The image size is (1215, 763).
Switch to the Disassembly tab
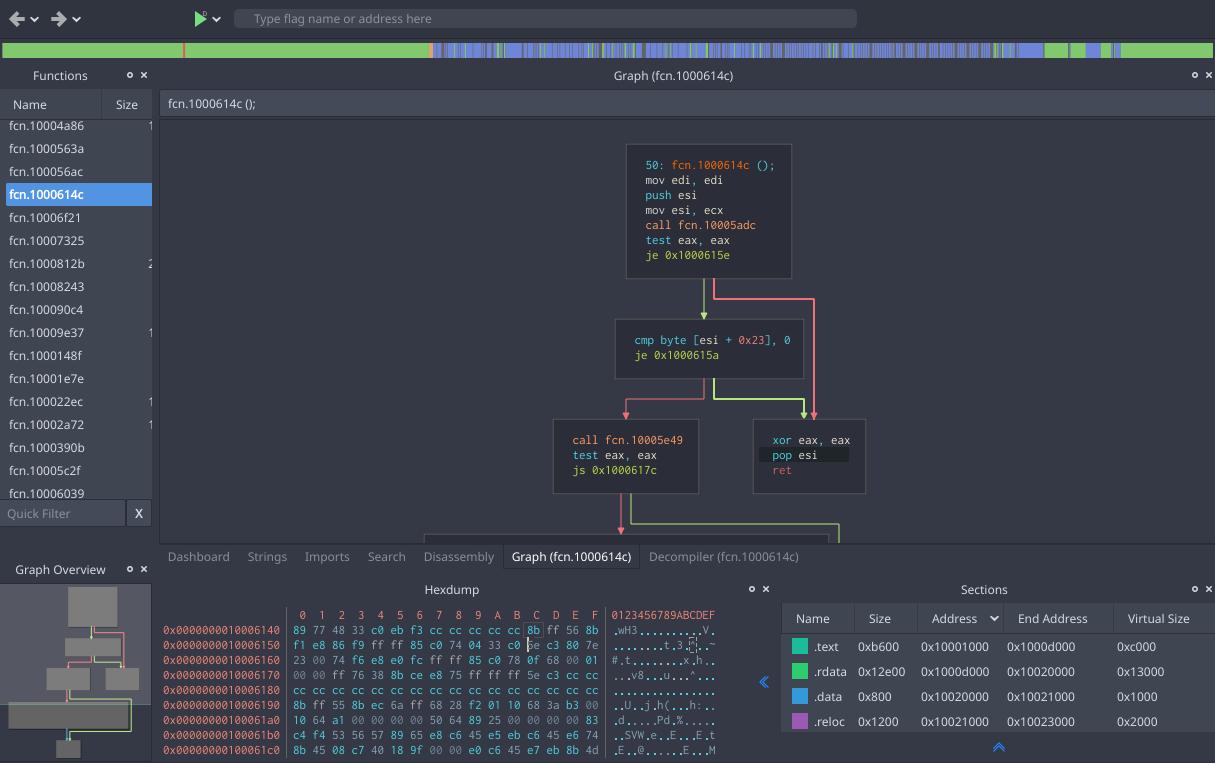[x=459, y=557]
